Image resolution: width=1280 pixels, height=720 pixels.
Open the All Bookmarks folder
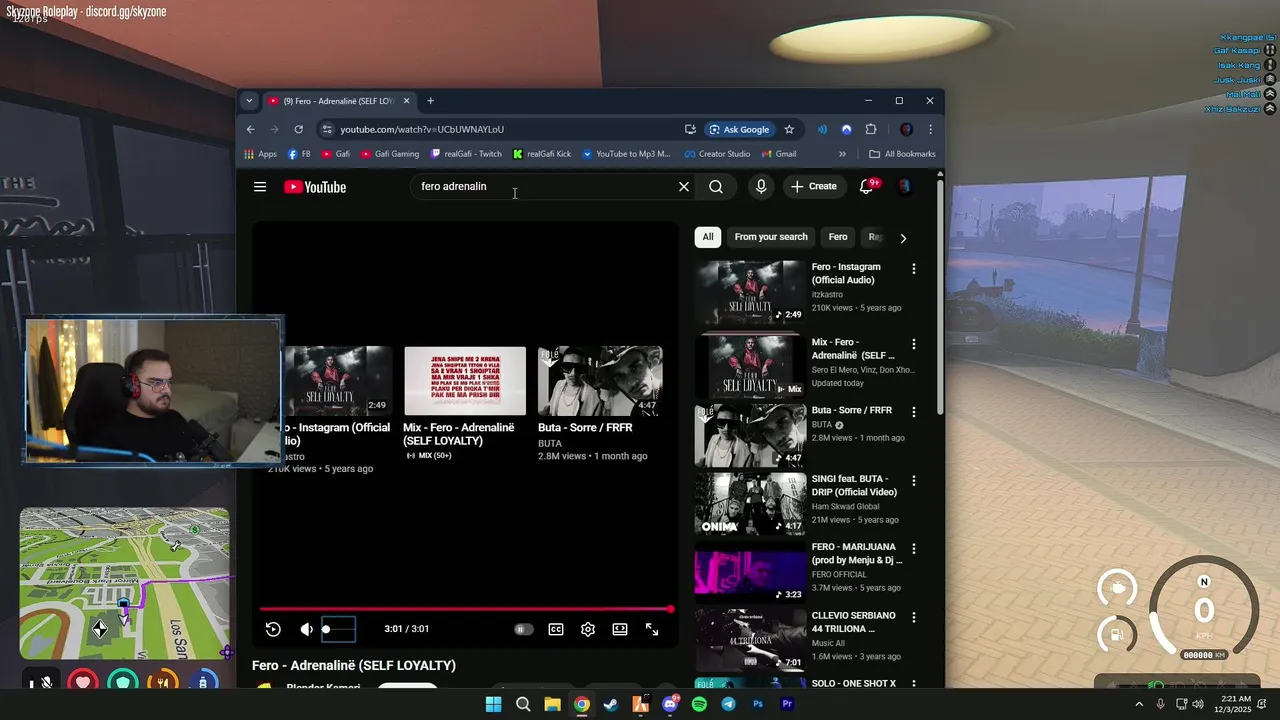[902, 154]
